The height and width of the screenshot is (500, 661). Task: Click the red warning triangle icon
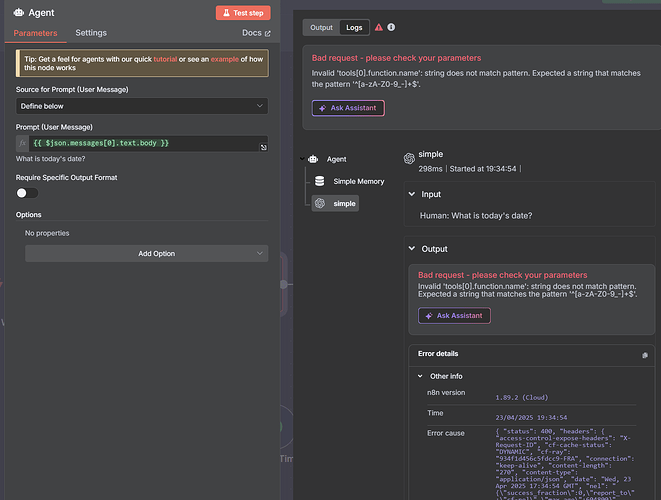pos(379,27)
